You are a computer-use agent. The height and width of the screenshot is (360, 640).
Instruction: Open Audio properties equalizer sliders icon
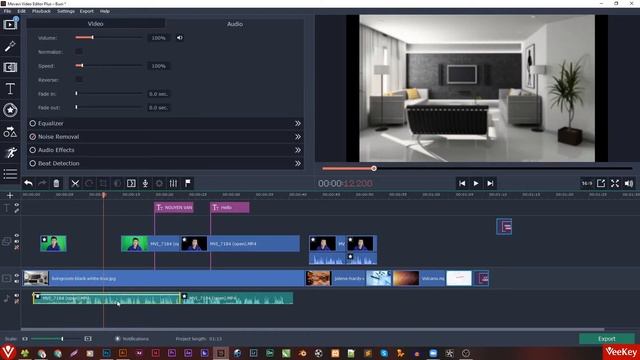coord(173,183)
